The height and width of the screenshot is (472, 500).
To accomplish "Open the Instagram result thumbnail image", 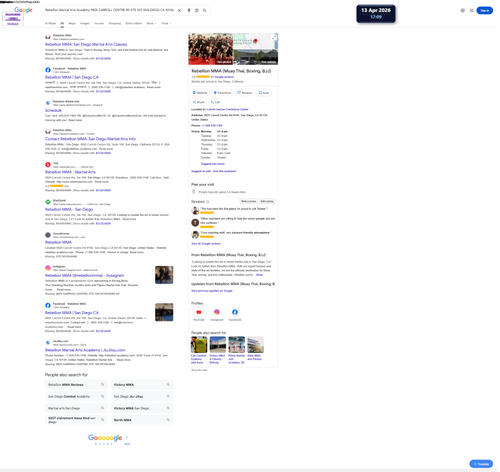I will (165, 276).
